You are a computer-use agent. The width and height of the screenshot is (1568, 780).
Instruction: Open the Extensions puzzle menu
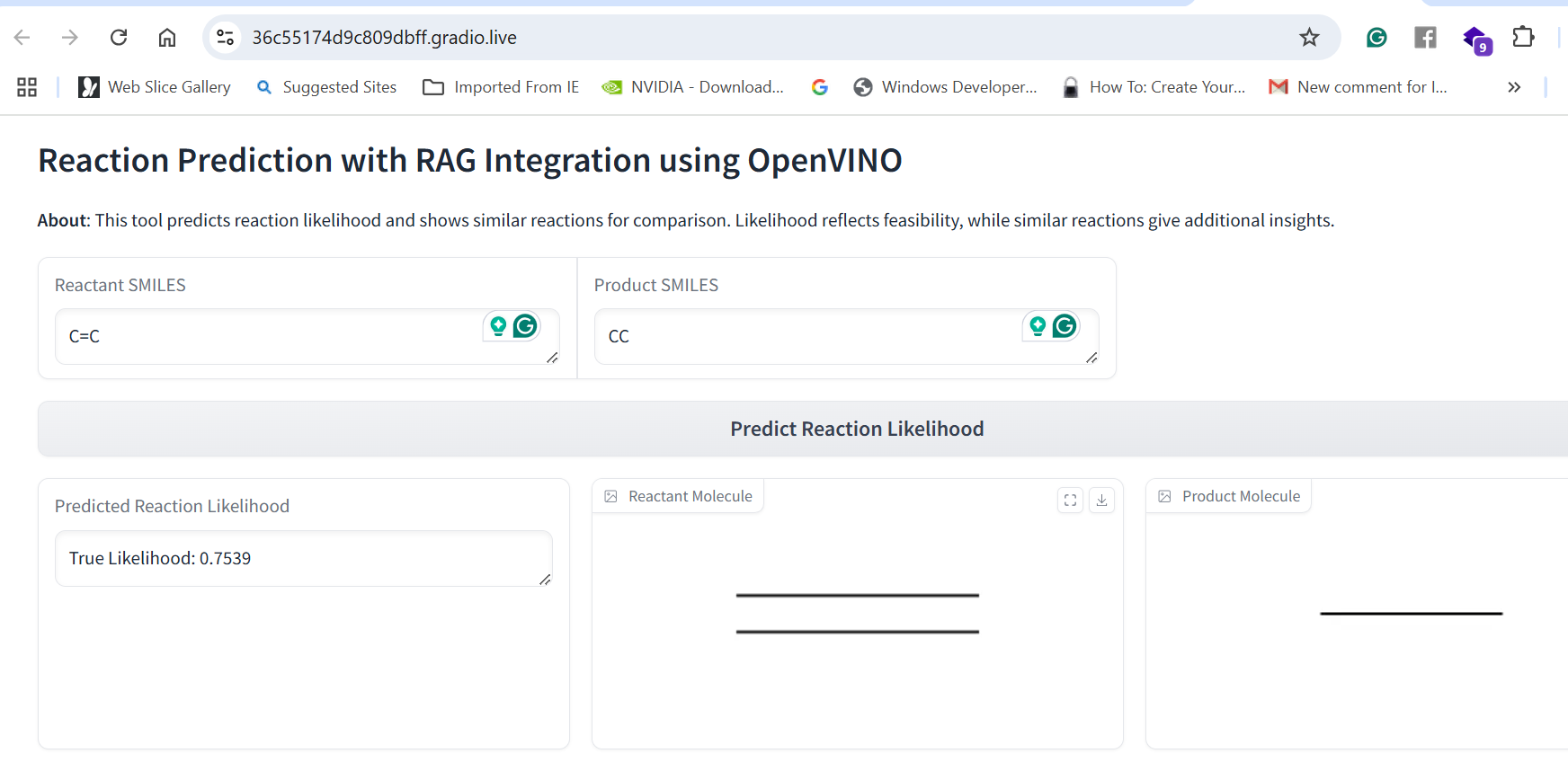coord(1523,37)
